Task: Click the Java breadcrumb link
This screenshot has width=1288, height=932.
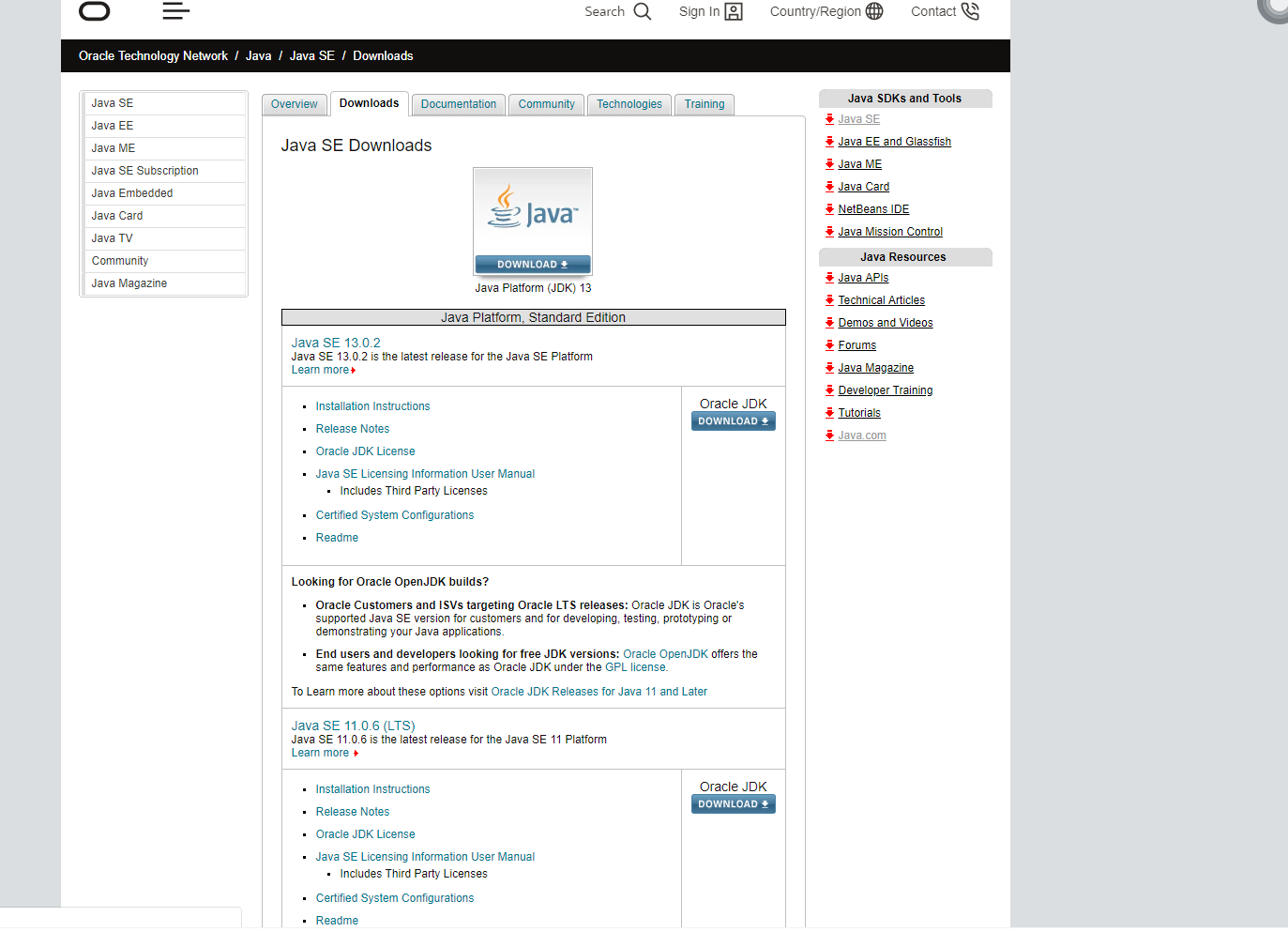Action: [x=259, y=56]
